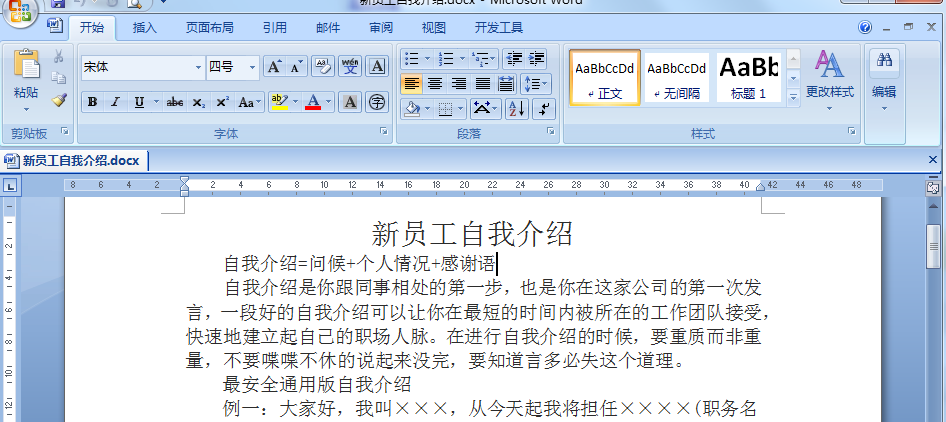Center align the text

435,83
